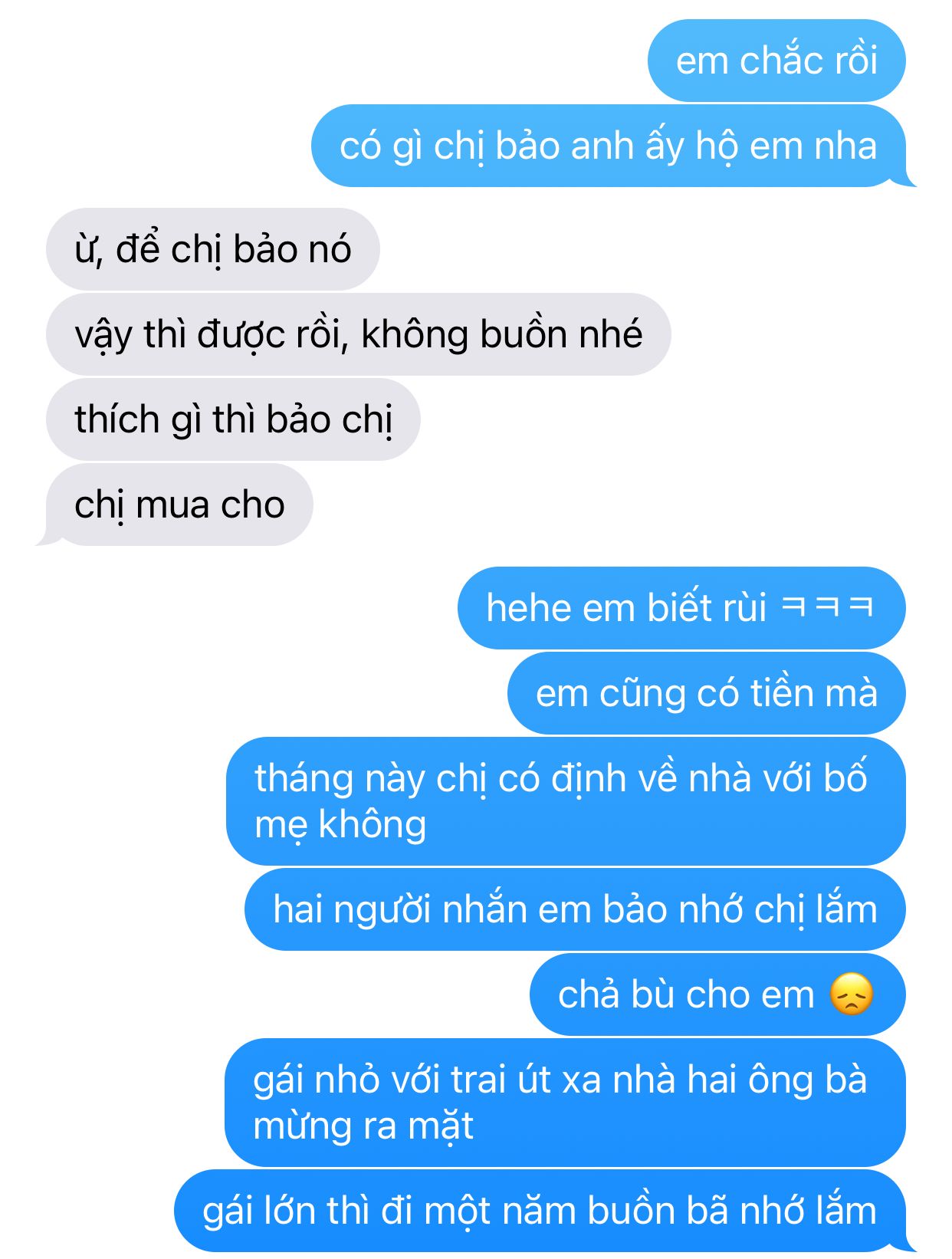The image size is (952, 1259).
Task: Click the text 'mừng ra mặt' in message
Action: [363, 1126]
